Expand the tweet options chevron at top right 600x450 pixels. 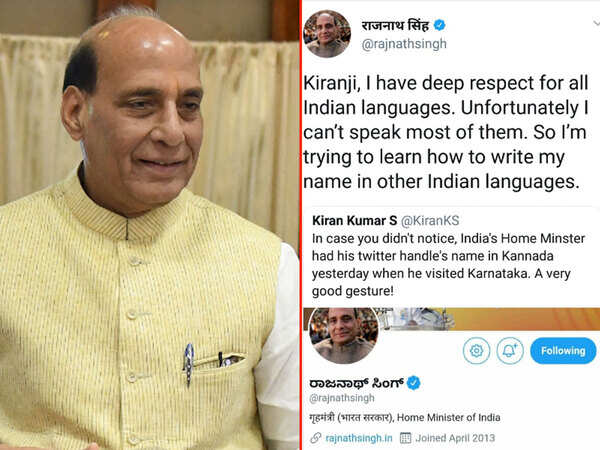(x=596, y=24)
